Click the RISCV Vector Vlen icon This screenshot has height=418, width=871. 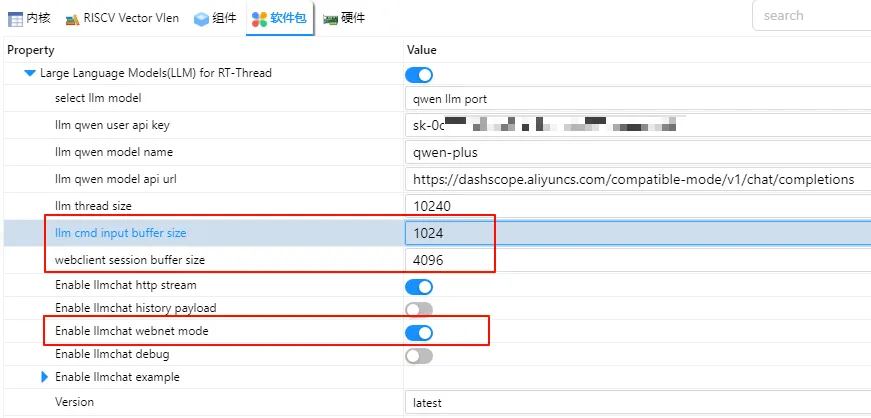click(72, 19)
